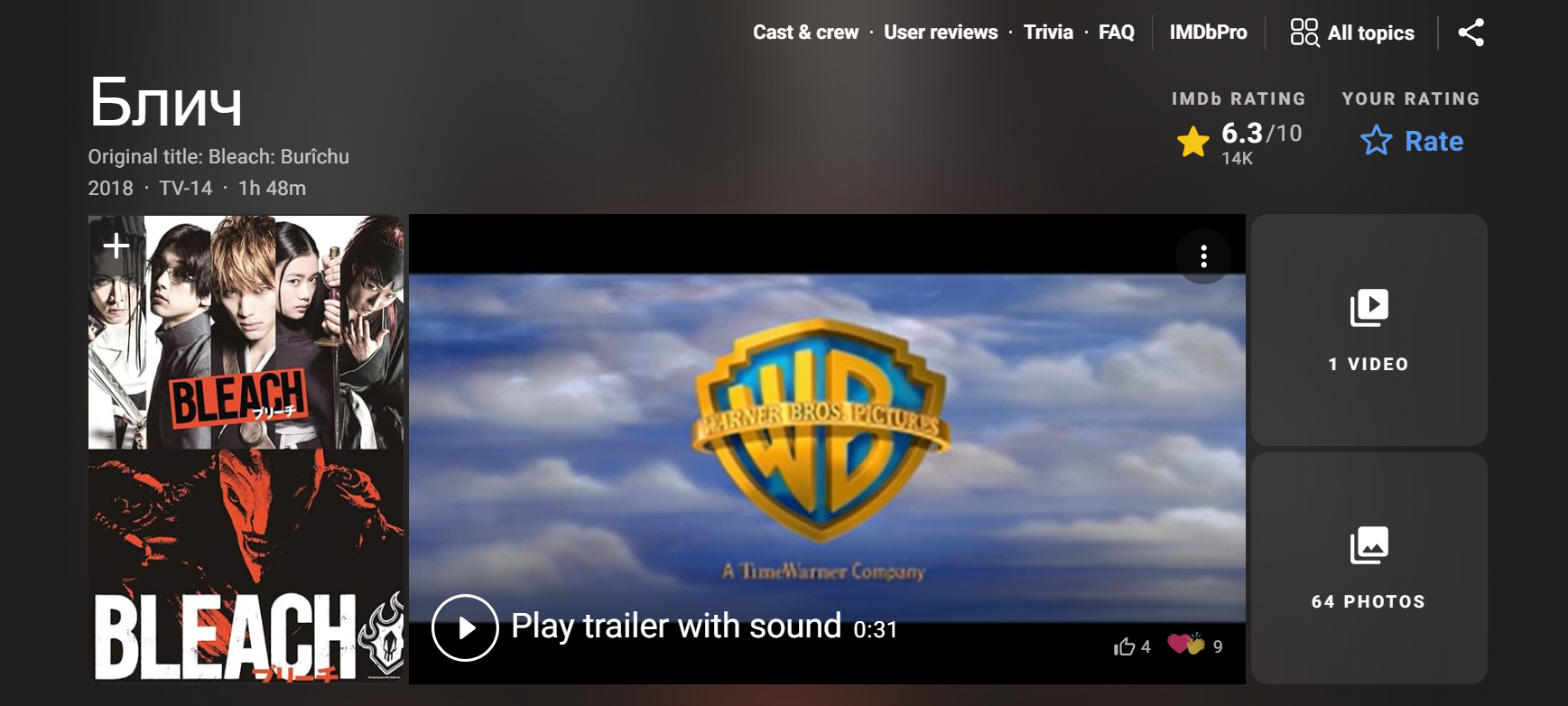Add title to watchlist with plus icon
The image size is (1568, 706).
tap(116, 245)
